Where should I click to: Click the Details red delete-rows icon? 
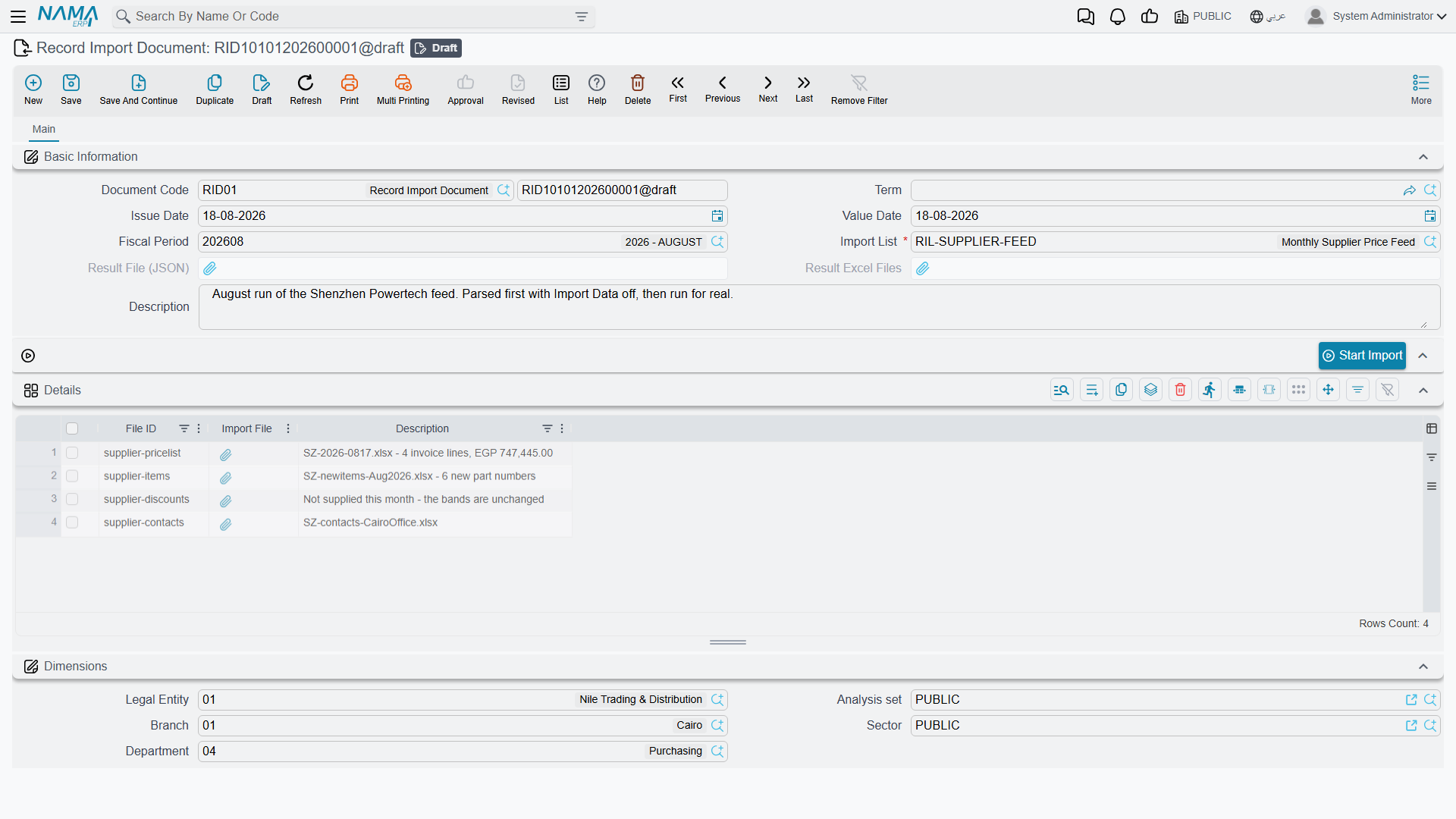point(1180,390)
